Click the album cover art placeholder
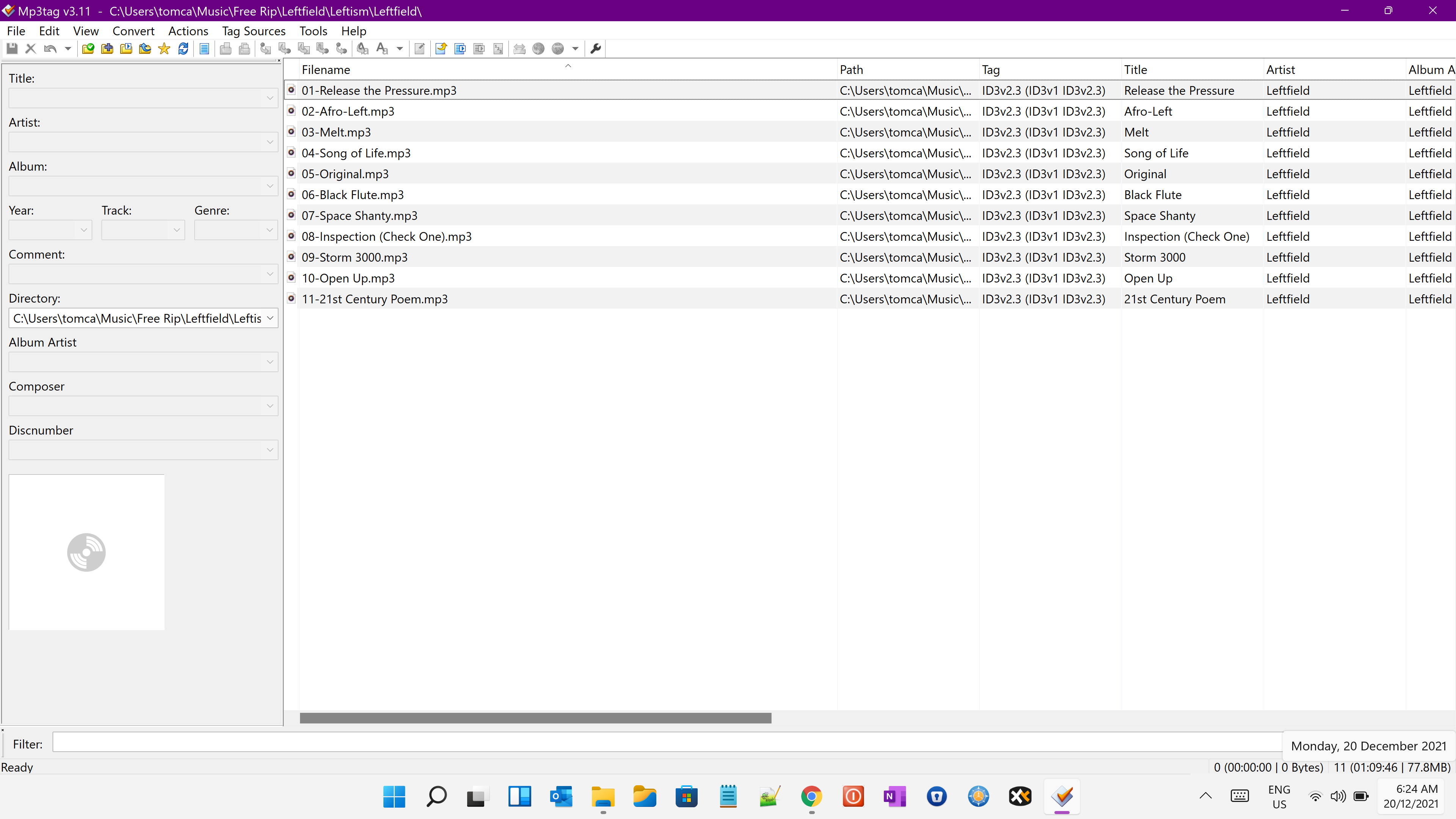The width and height of the screenshot is (1456, 819). point(86,552)
